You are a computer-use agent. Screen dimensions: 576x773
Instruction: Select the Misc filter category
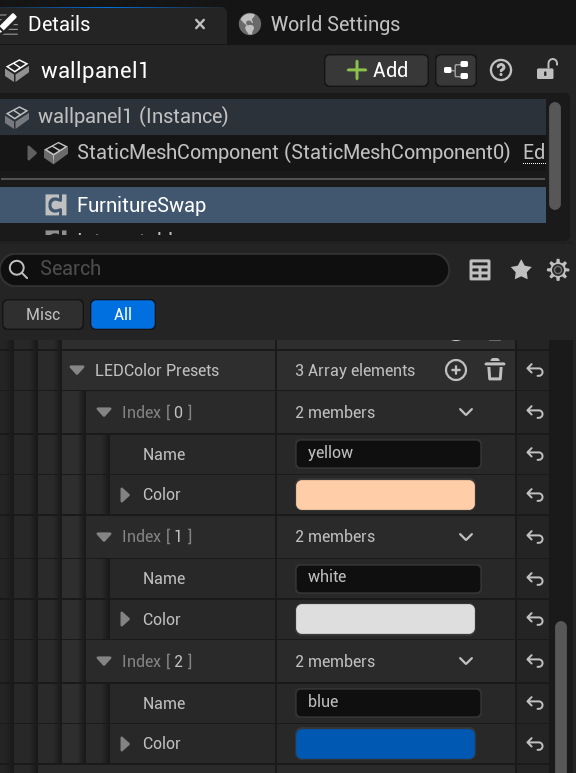[x=43, y=314]
